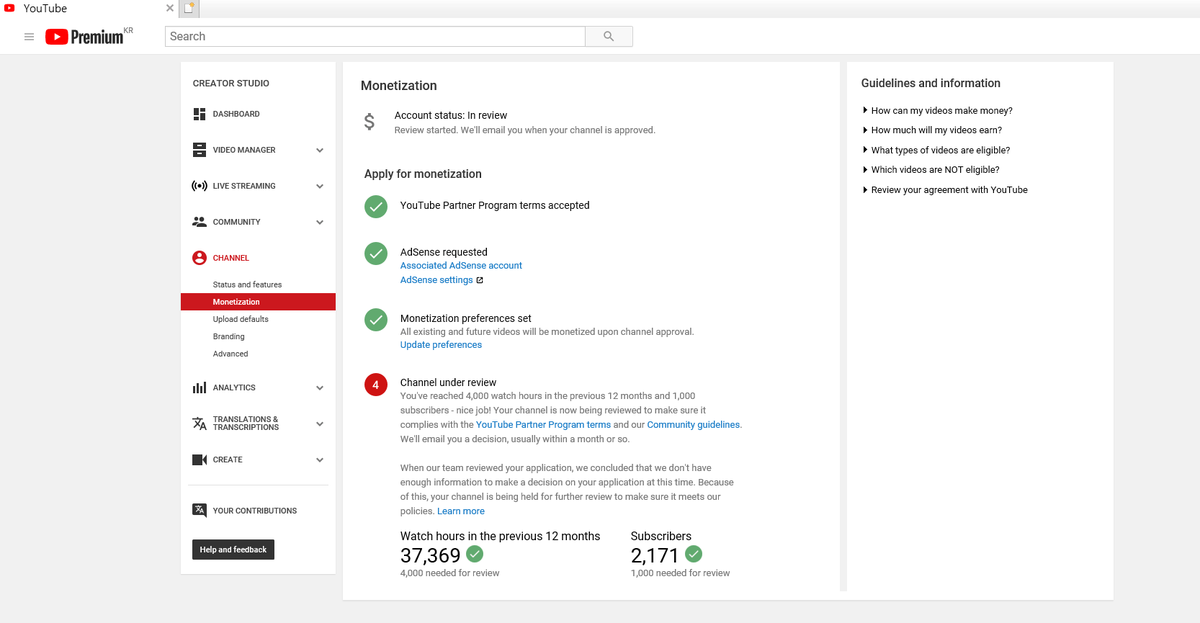This screenshot has width=1200, height=623.
Task: Click the Help and feedback button
Action: (233, 550)
